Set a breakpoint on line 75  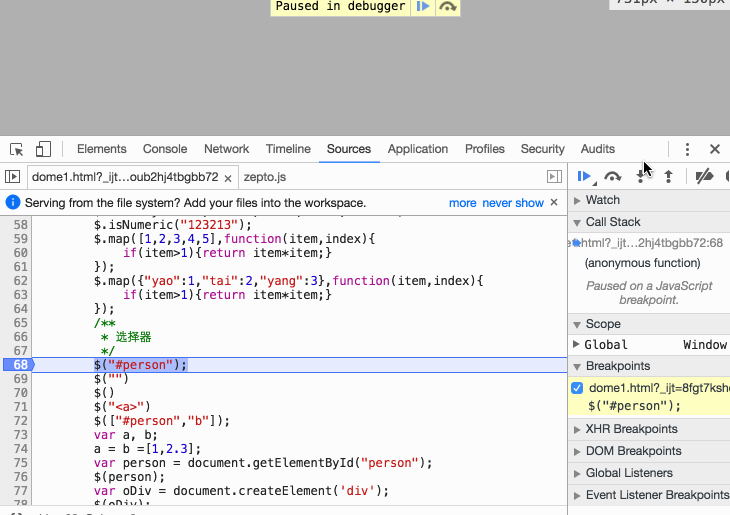pos(20,463)
